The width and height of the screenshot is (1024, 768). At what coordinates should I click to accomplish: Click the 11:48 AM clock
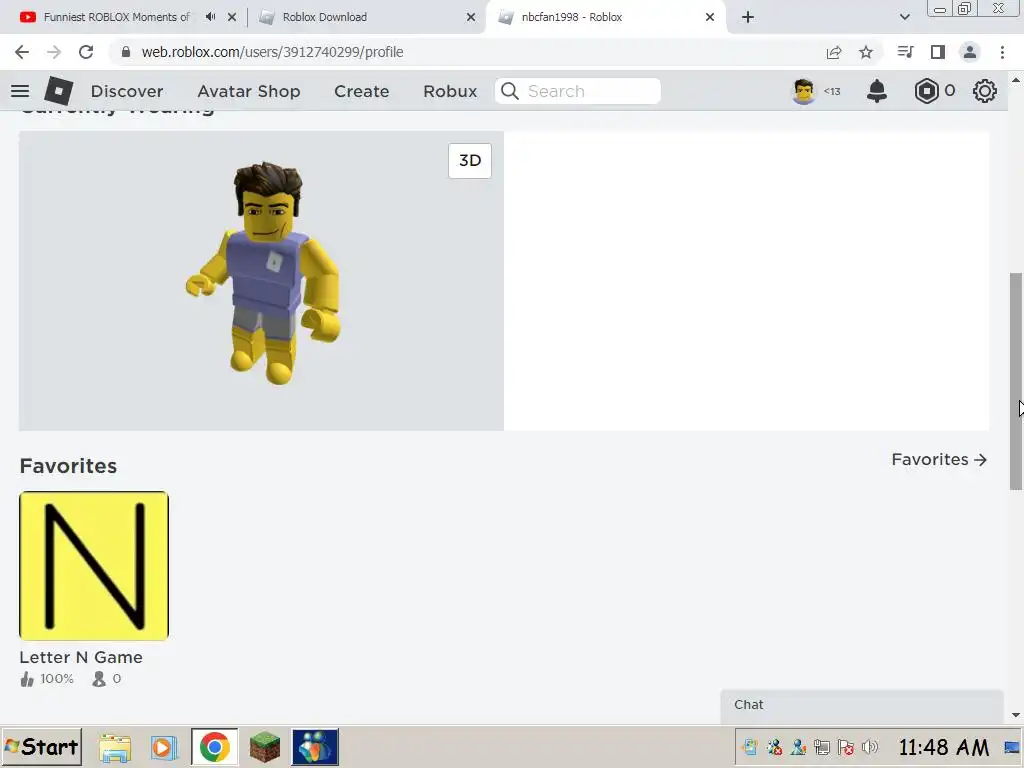pyautogui.click(x=944, y=747)
